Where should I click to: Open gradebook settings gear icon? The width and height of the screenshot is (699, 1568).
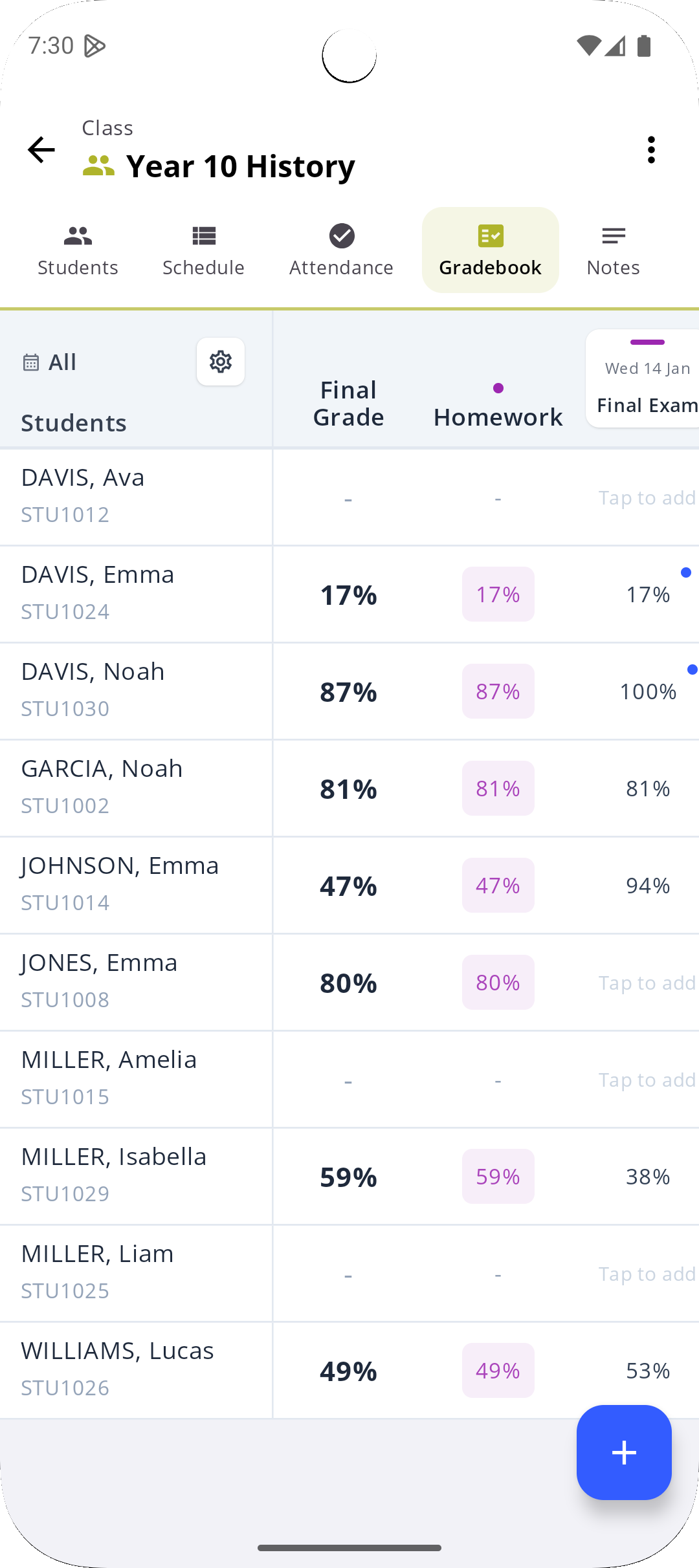(x=221, y=362)
